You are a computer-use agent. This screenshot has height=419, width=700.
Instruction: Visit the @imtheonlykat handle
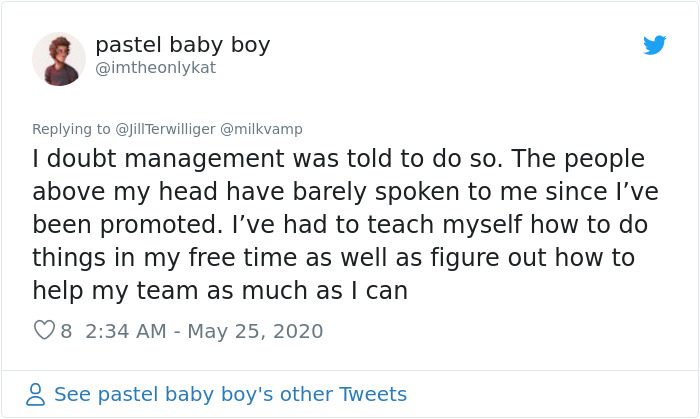pos(155,68)
